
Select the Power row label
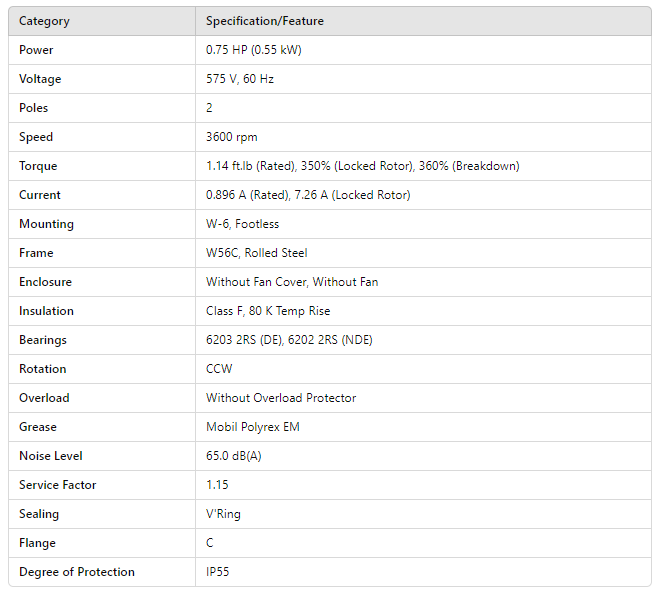(x=36, y=50)
